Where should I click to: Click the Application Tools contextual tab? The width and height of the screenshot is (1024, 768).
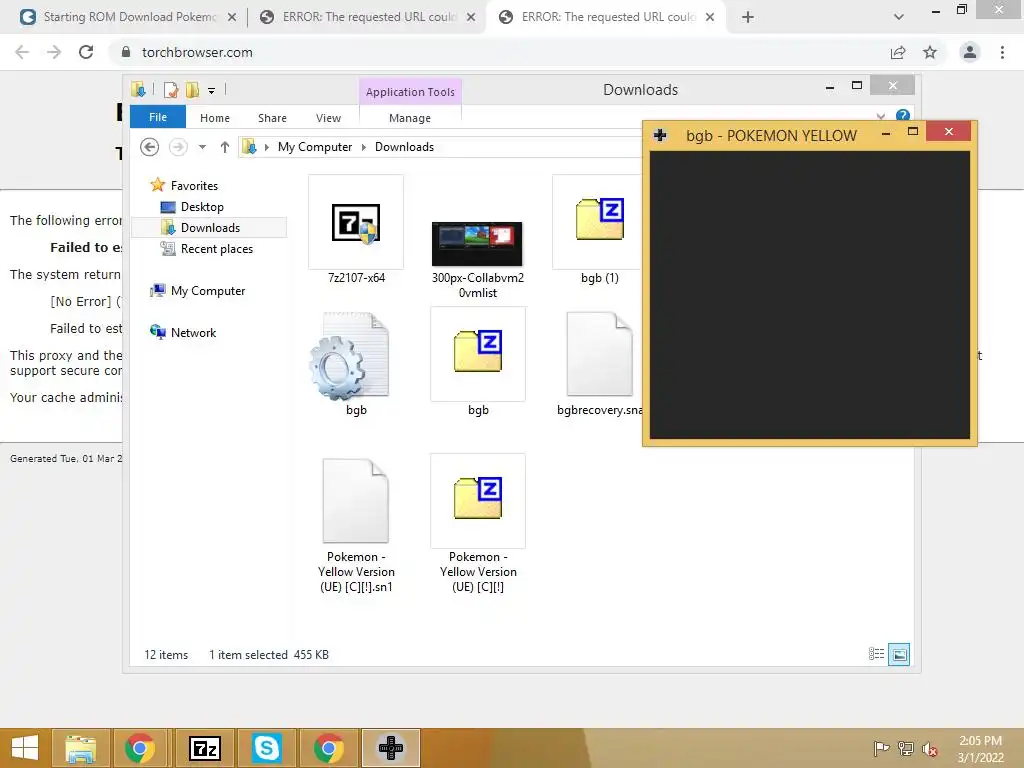pos(410,92)
